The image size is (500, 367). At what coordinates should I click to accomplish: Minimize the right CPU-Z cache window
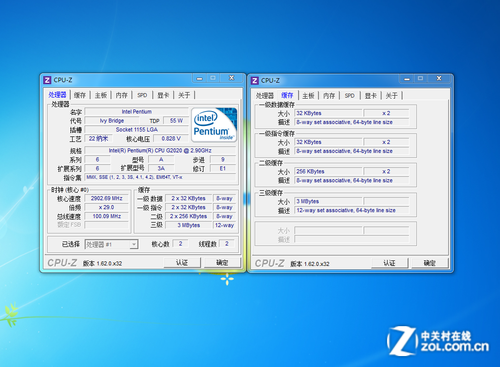pyautogui.click(x=407, y=79)
